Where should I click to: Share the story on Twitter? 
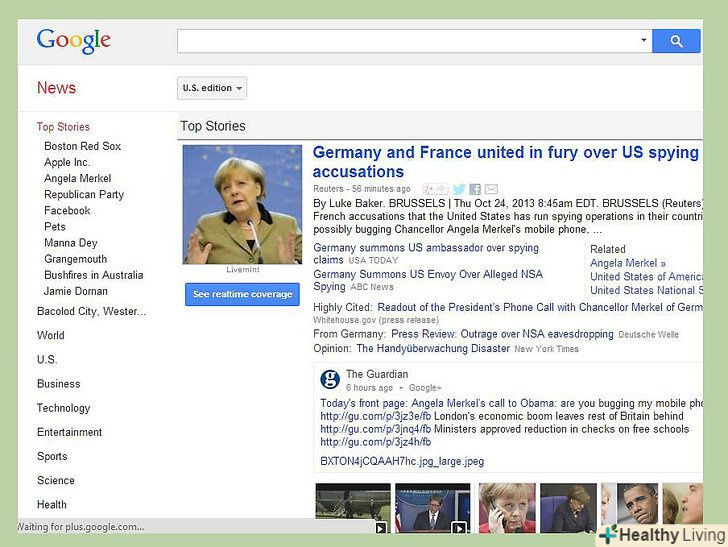tap(459, 189)
